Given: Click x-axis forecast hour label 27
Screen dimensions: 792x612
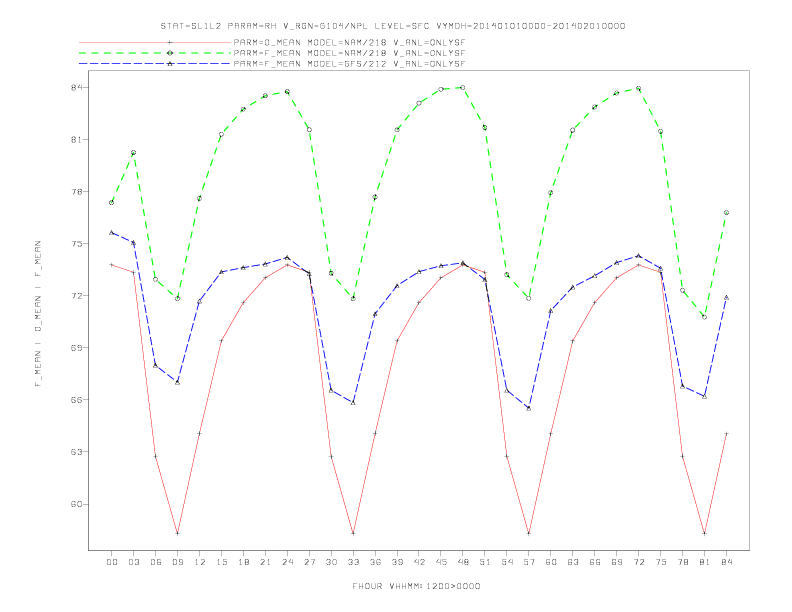Looking at the screenshot, I should (309, 562).
